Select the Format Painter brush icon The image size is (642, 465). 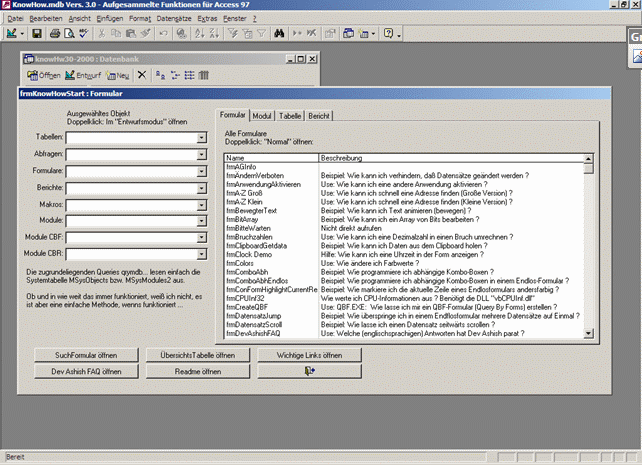[x=146, y=34]
